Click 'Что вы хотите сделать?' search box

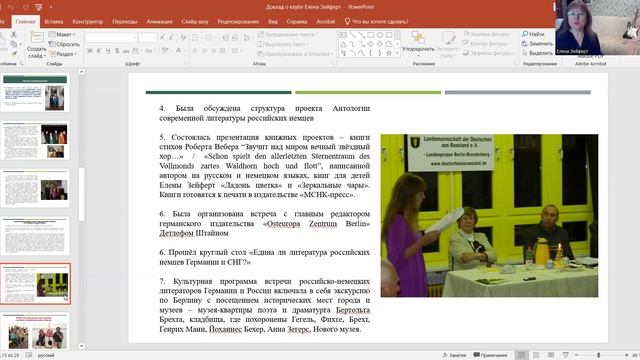(x=376, y=22)
